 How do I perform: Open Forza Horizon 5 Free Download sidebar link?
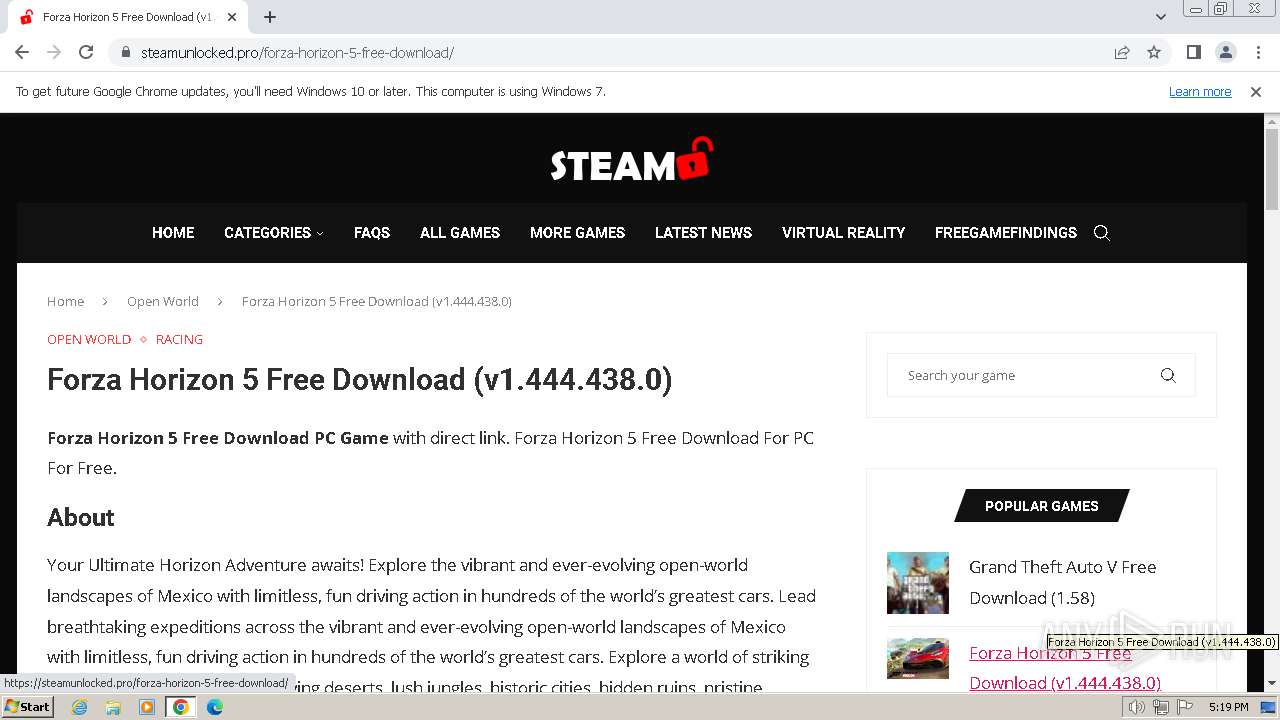coord(1065,668)
